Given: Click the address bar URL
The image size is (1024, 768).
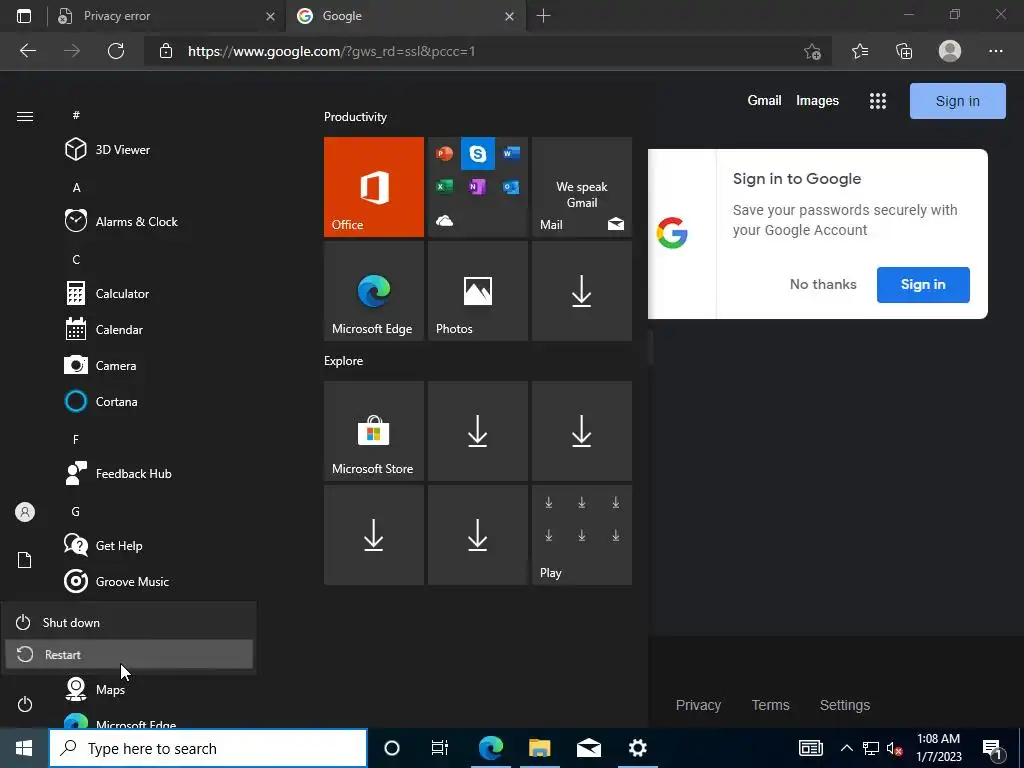Looking at the screenshot, I should click(332, 51).
